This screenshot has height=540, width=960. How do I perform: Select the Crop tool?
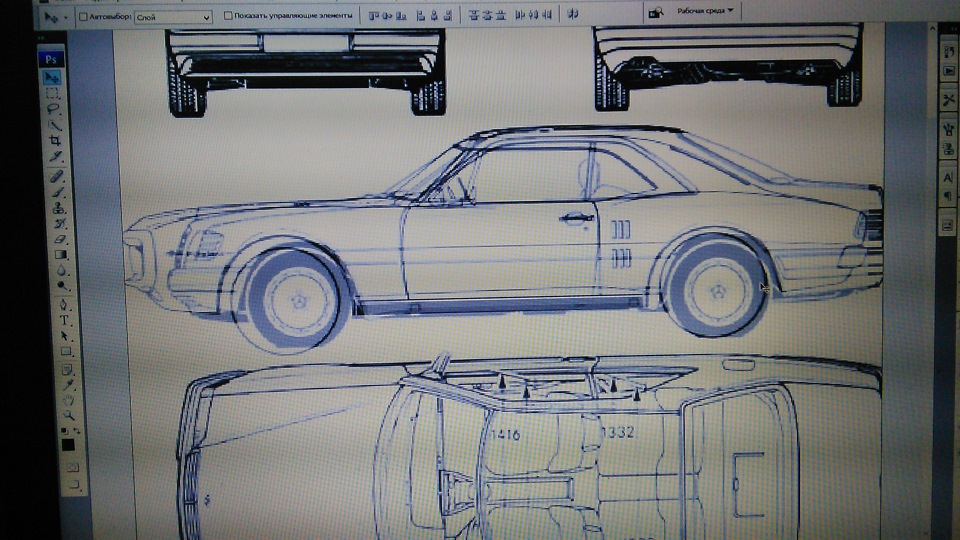[x=54, y=141]
